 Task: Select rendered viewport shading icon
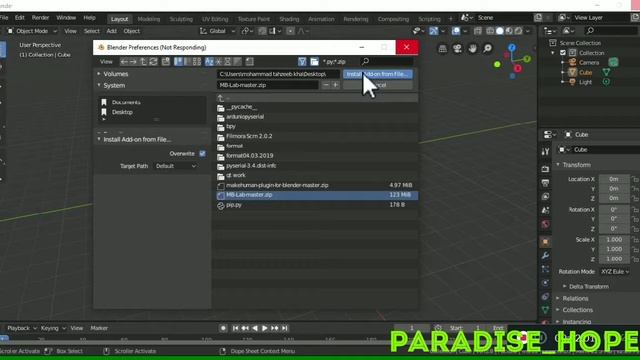pos(518,31)
